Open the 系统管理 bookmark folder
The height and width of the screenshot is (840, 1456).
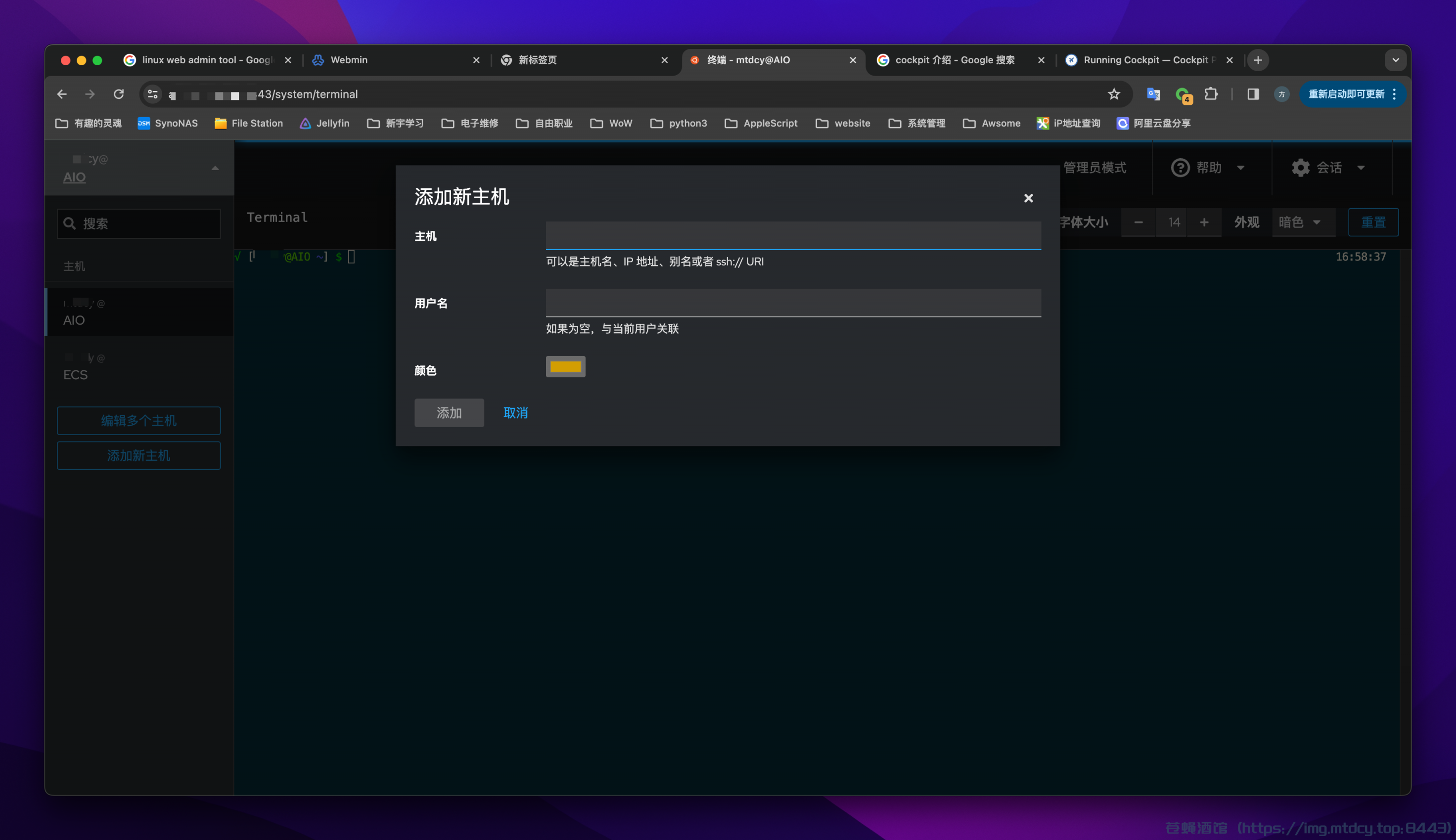[x=916, y=123]
